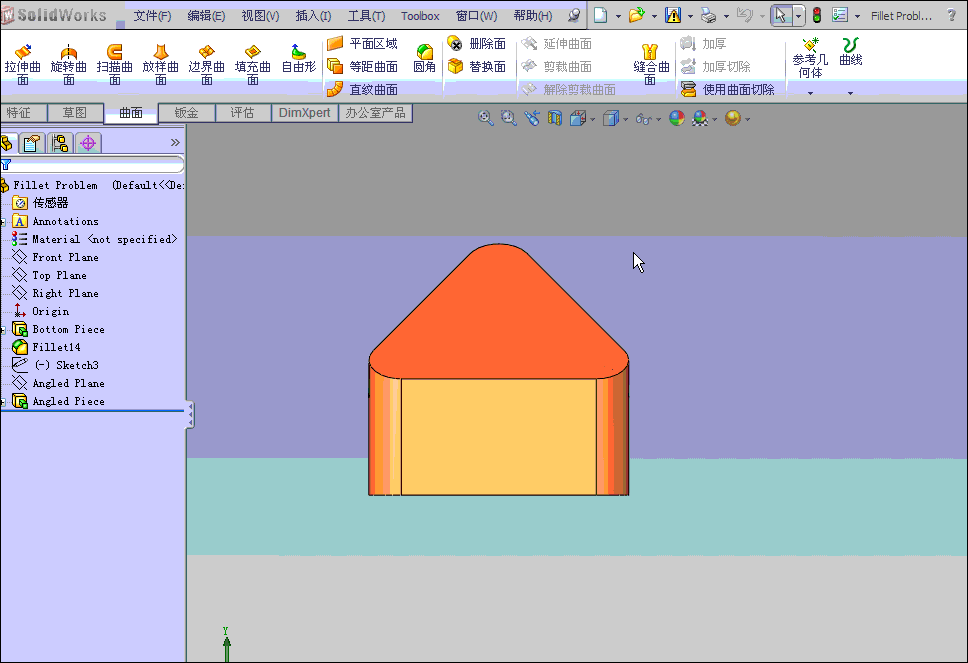Click the Planar Surface (平面区域) tool
This screenshot has height=663, width=968.
pos(362,43)
